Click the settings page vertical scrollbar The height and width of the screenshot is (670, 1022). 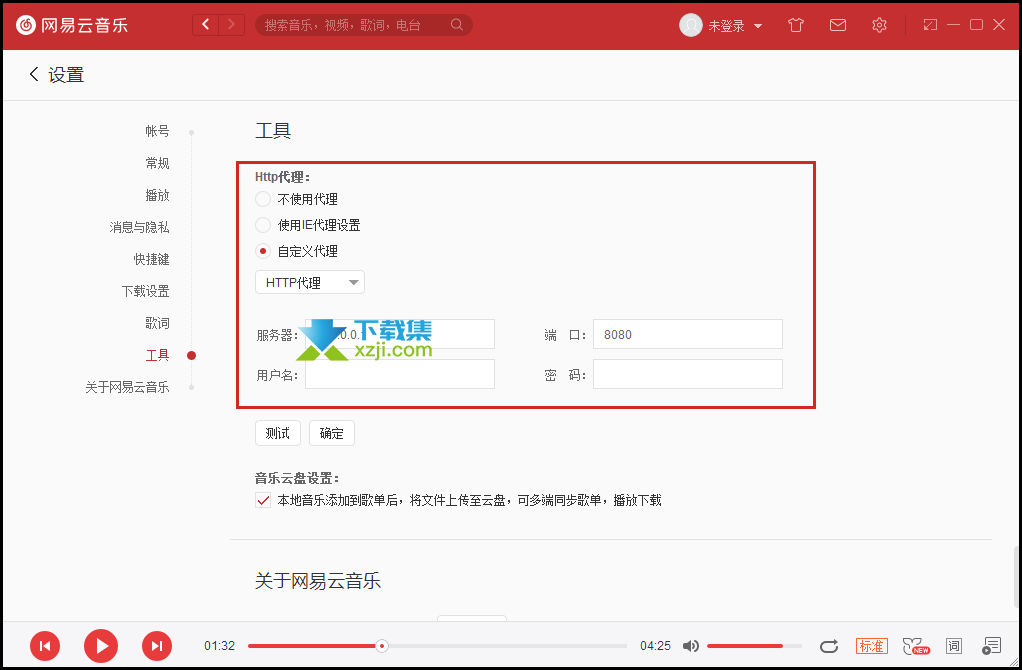pos(1015,577)
